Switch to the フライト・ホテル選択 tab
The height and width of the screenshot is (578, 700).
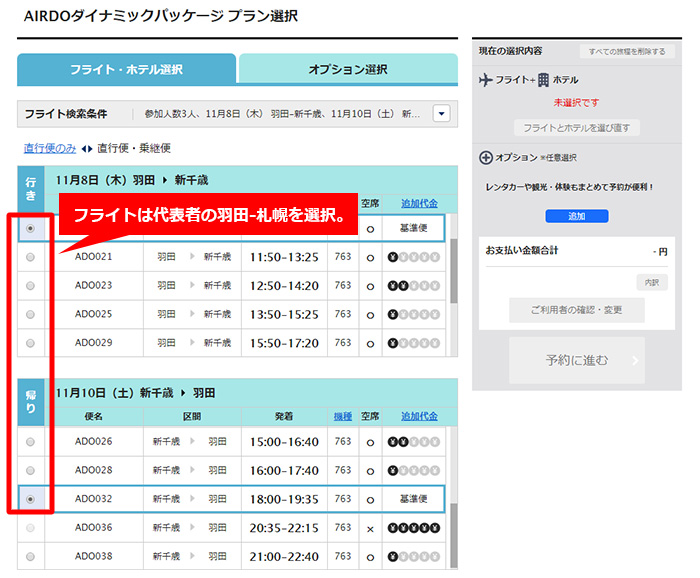(126, 69)
